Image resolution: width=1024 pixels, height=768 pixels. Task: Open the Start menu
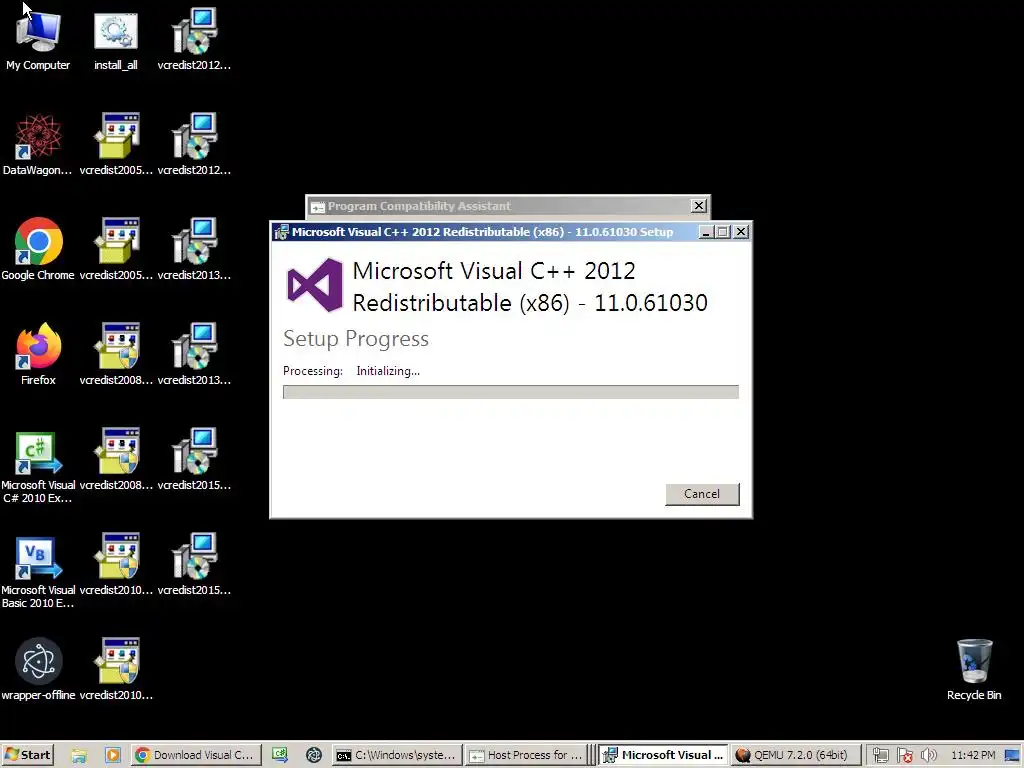(27, 755)
